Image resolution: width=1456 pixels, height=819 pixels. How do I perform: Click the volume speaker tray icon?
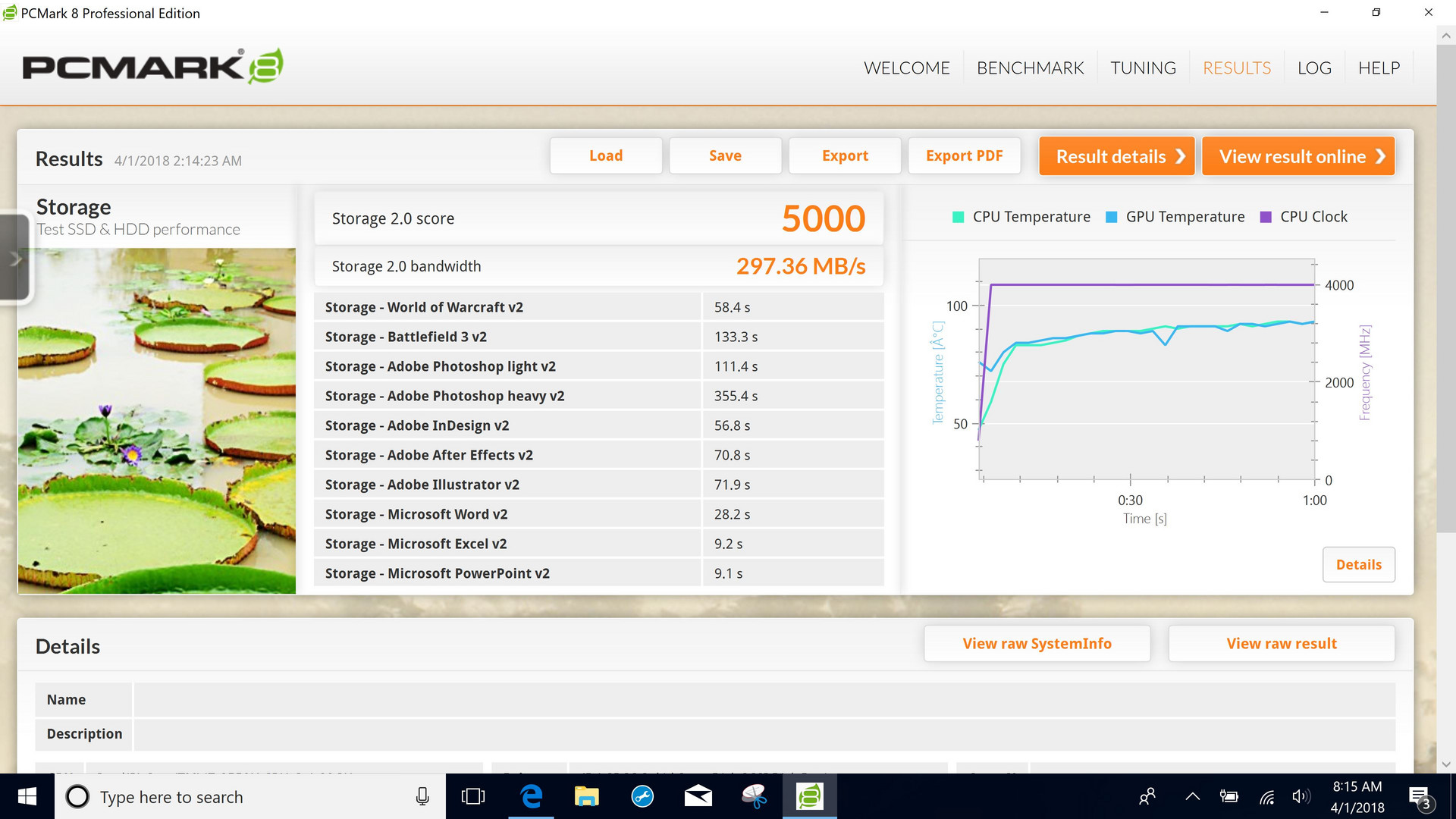[x=1301, y=796]
